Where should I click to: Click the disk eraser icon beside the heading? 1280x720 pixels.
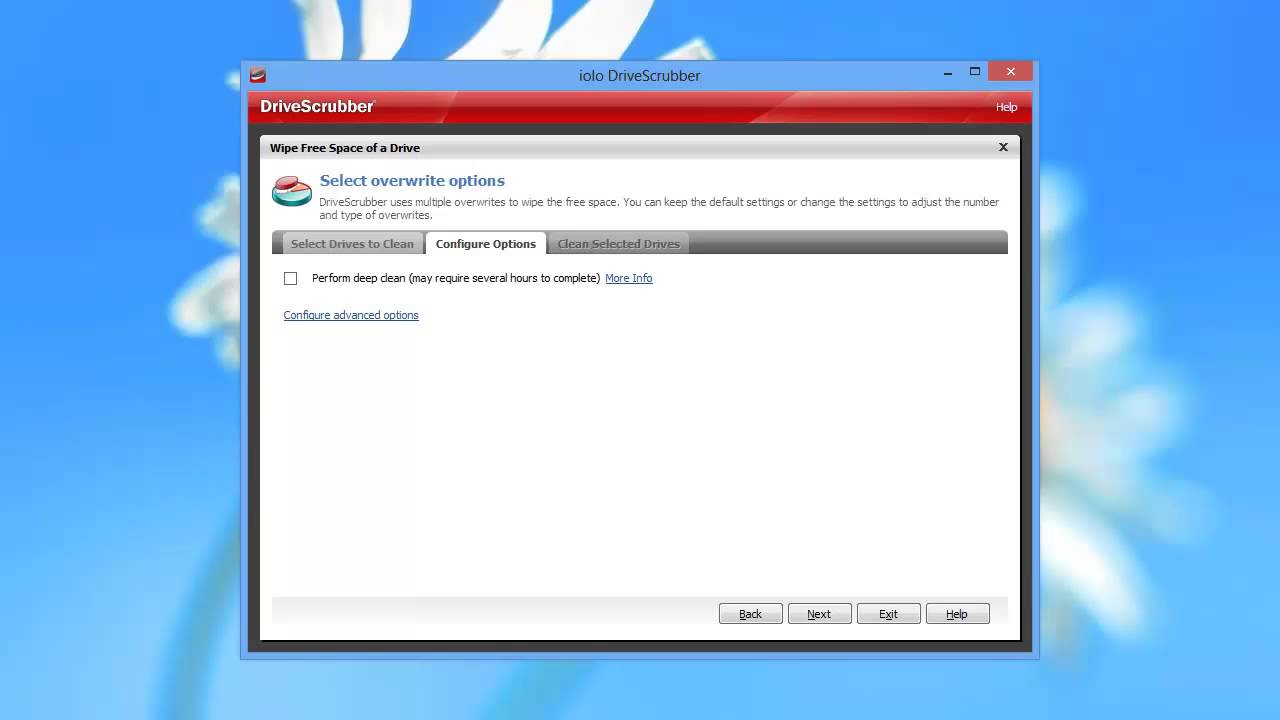coord(292,190)
